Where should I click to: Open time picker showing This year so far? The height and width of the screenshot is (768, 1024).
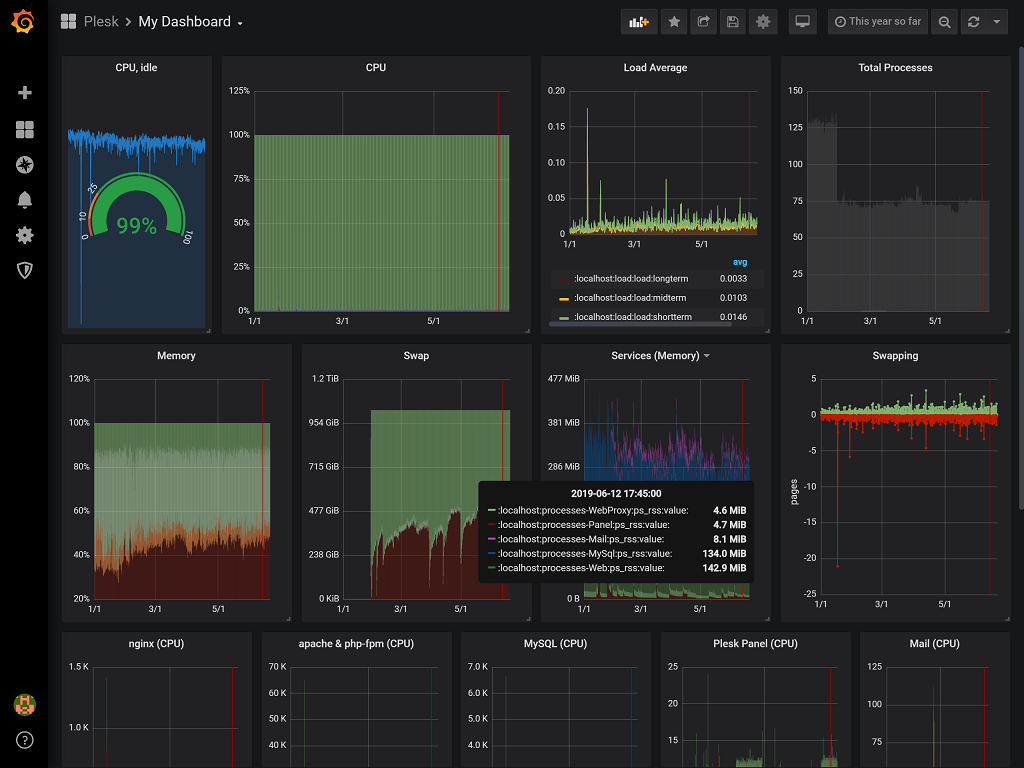click(x=877, y=21)
